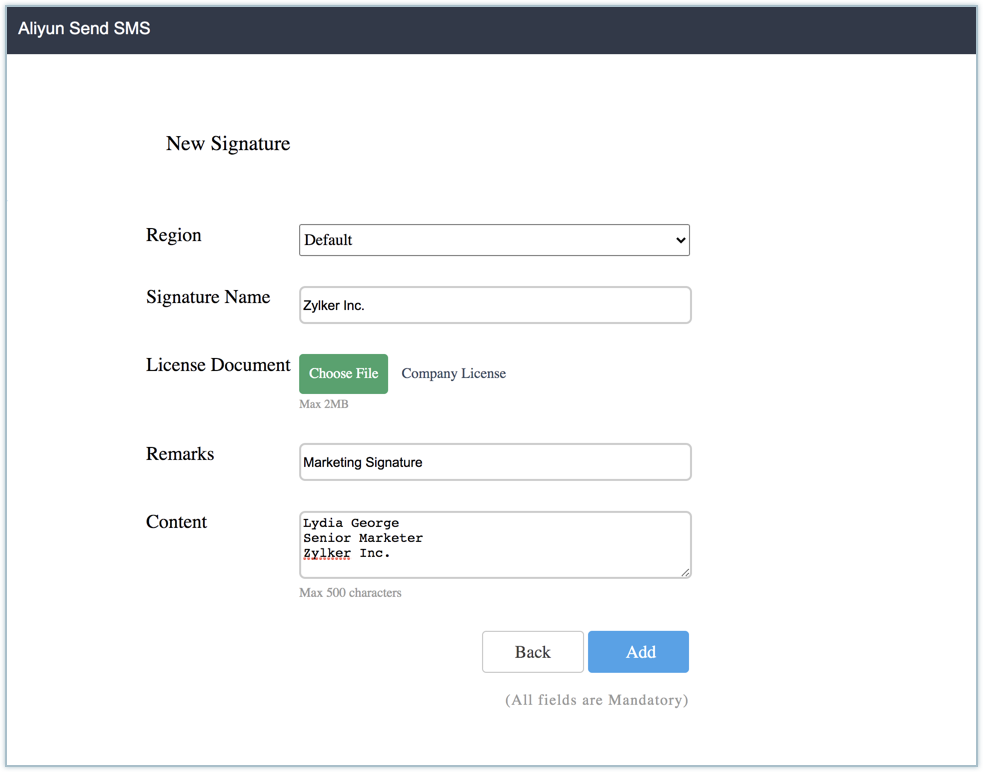
Task: Click the License Document label
Action: pos(218,365)
